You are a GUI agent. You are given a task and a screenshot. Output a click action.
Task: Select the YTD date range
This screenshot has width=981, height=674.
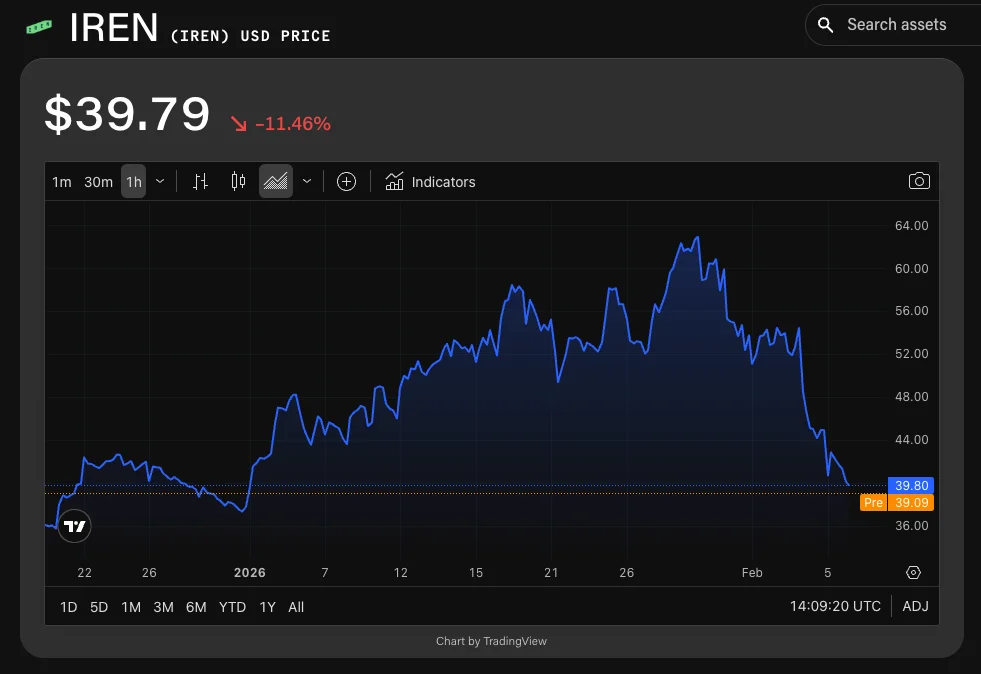[232, 607]
